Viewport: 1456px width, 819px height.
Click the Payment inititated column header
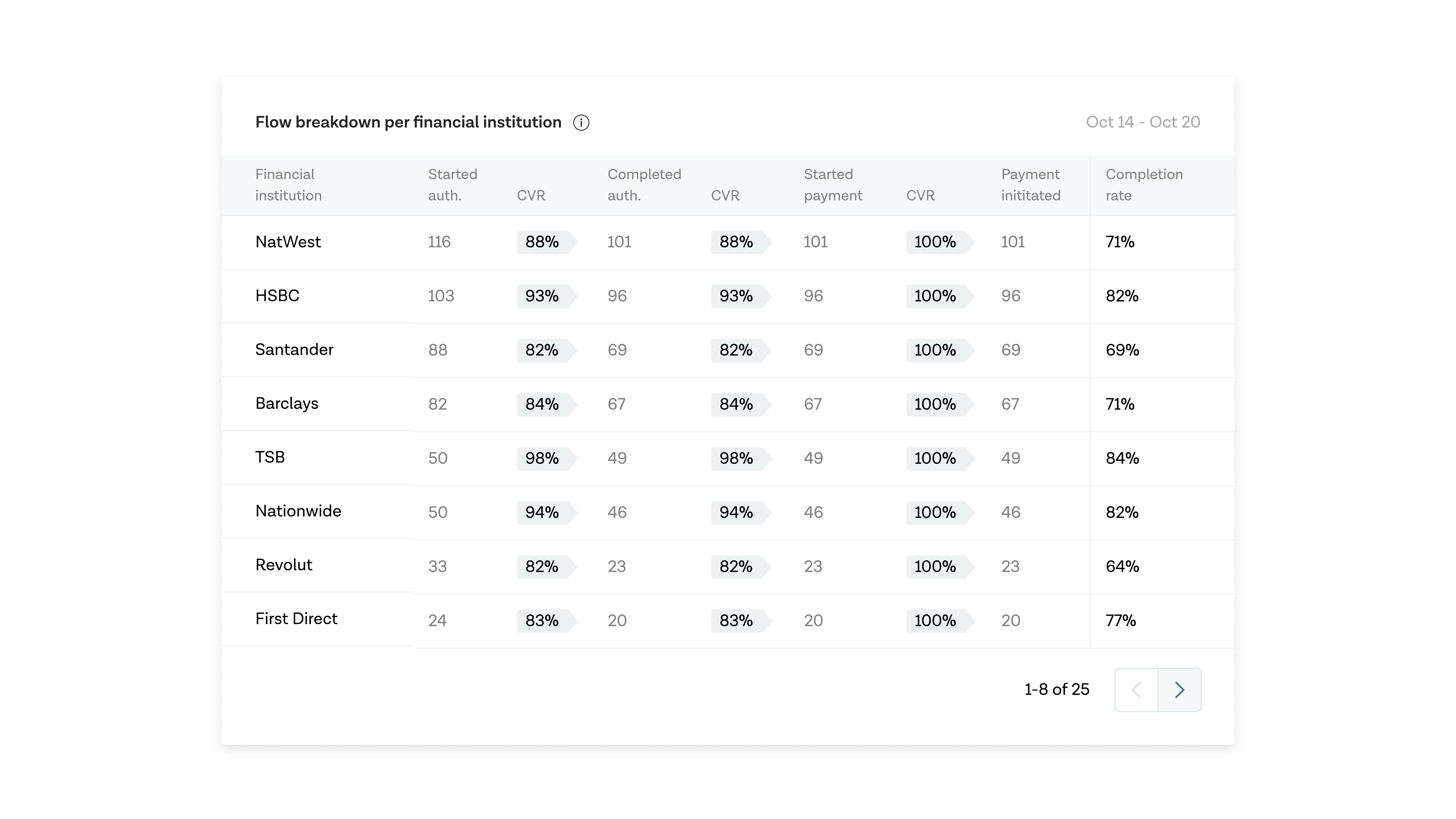pos(1031,185)
